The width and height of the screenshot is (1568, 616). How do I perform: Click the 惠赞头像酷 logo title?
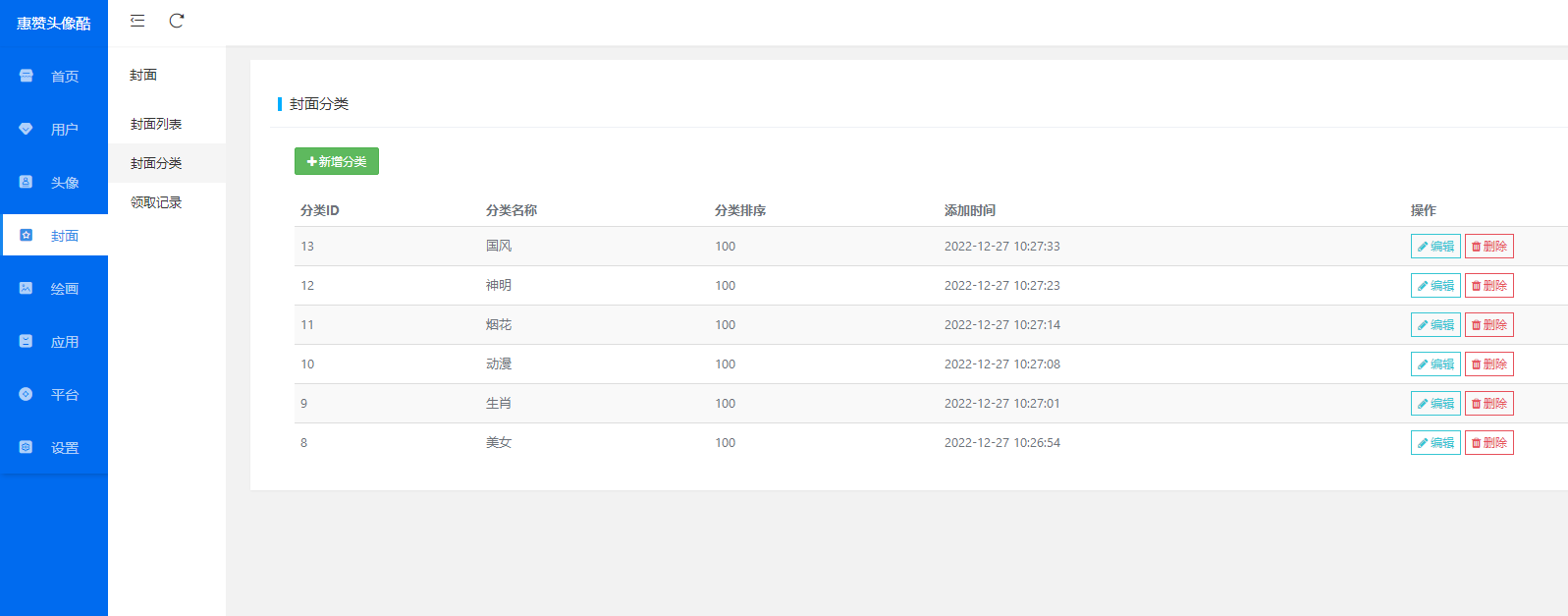point(54,24)
